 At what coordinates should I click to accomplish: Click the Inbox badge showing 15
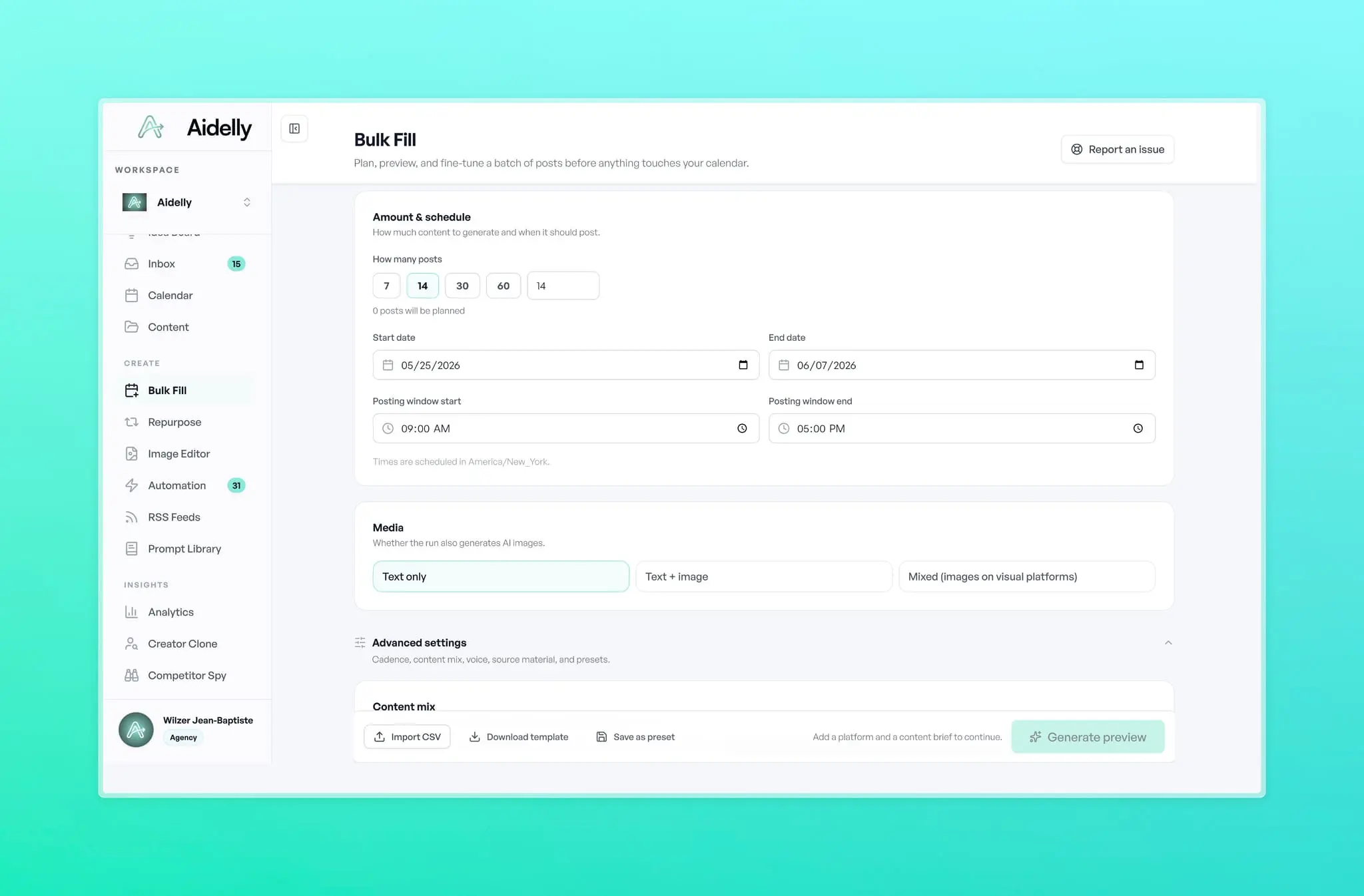pos(236,264)
